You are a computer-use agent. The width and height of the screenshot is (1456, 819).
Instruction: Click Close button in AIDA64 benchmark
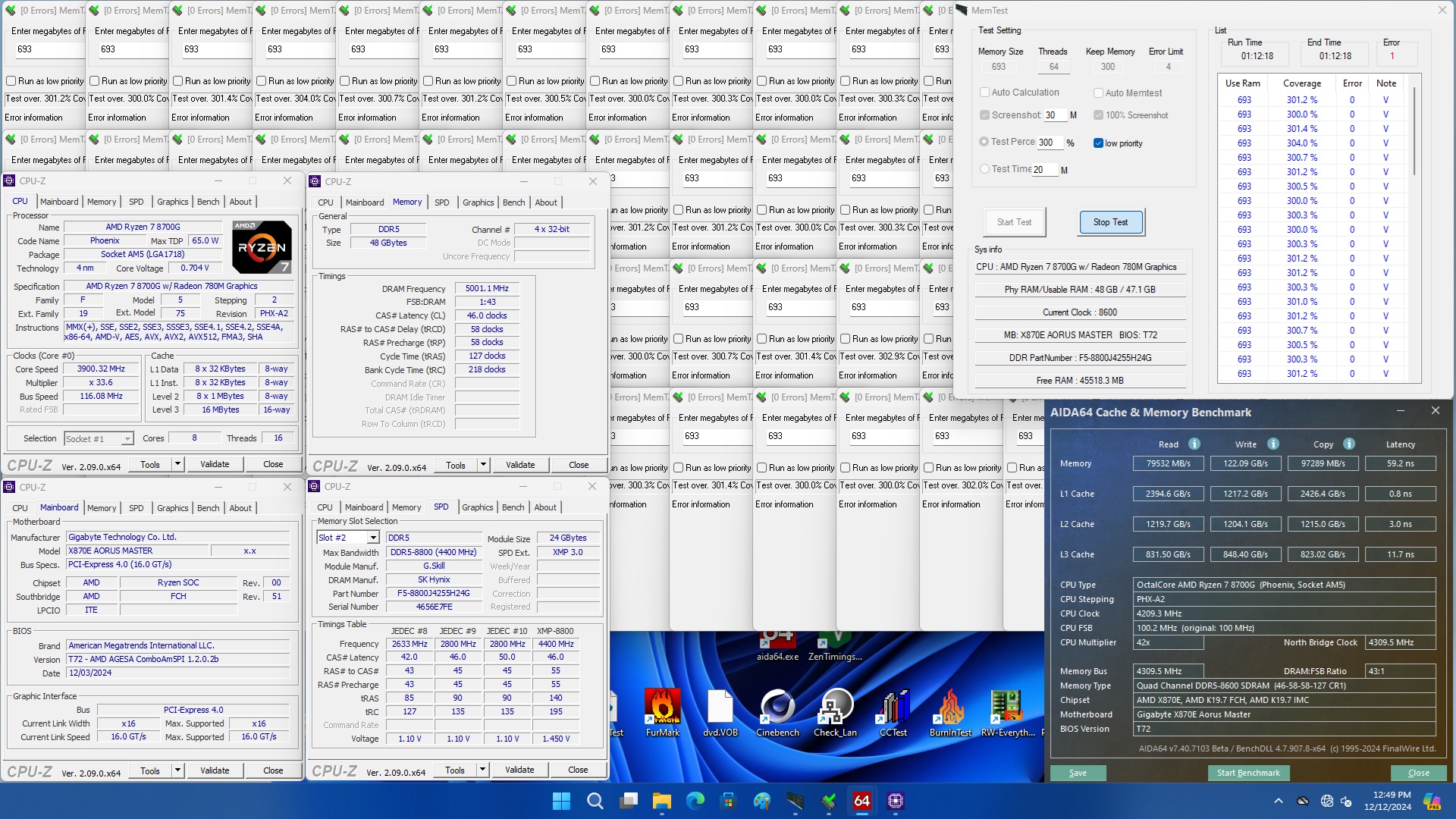(x=1419, y=773)
